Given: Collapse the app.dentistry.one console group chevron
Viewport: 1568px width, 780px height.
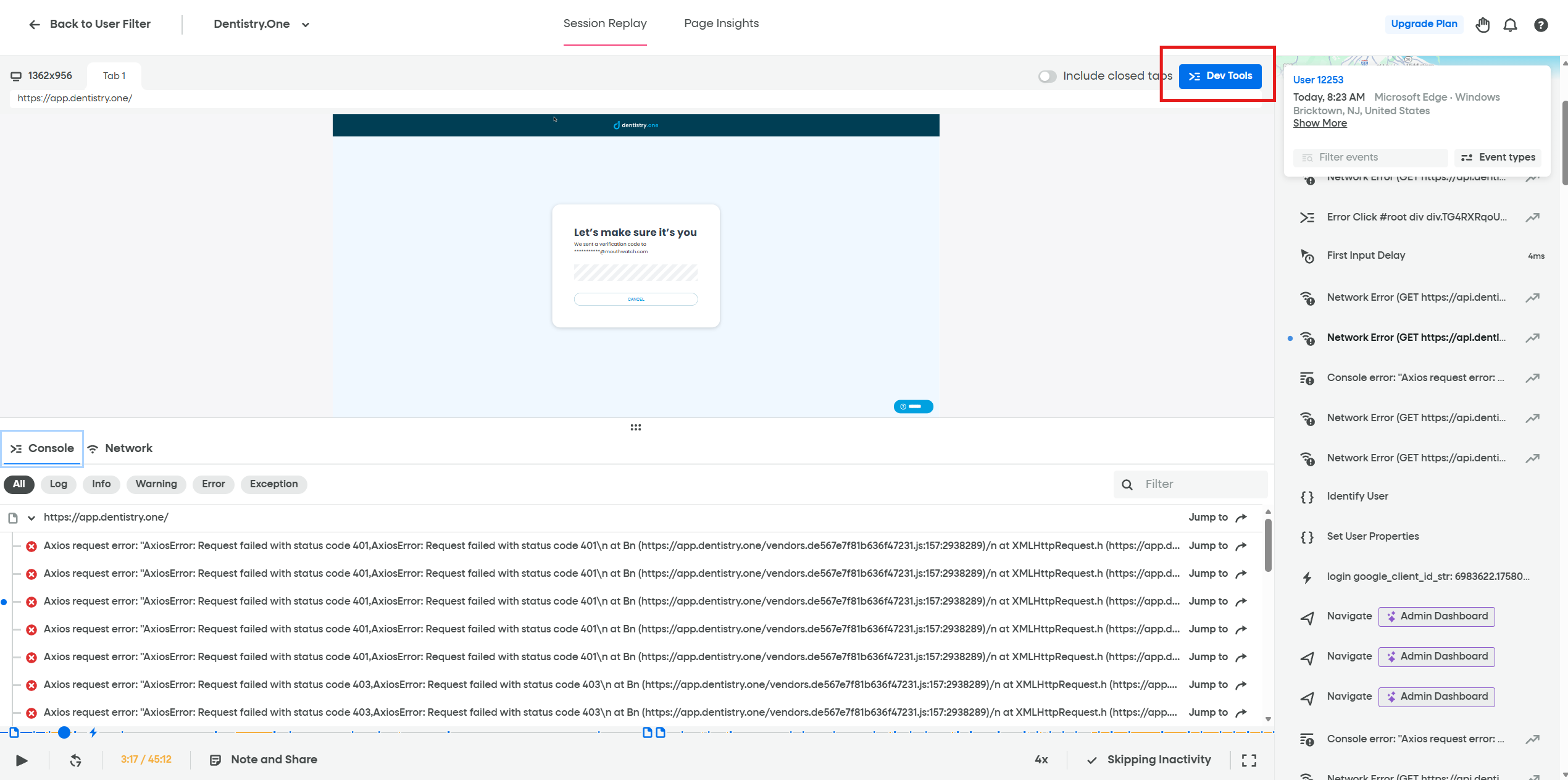Looking at the screenshot, I should click(x=32, y=518).
